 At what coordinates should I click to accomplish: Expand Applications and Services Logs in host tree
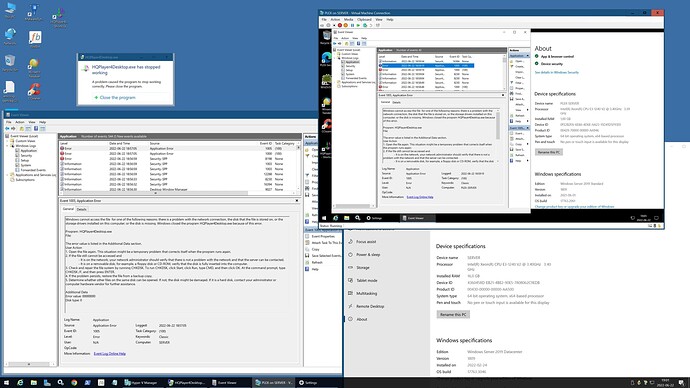(7, 175)
